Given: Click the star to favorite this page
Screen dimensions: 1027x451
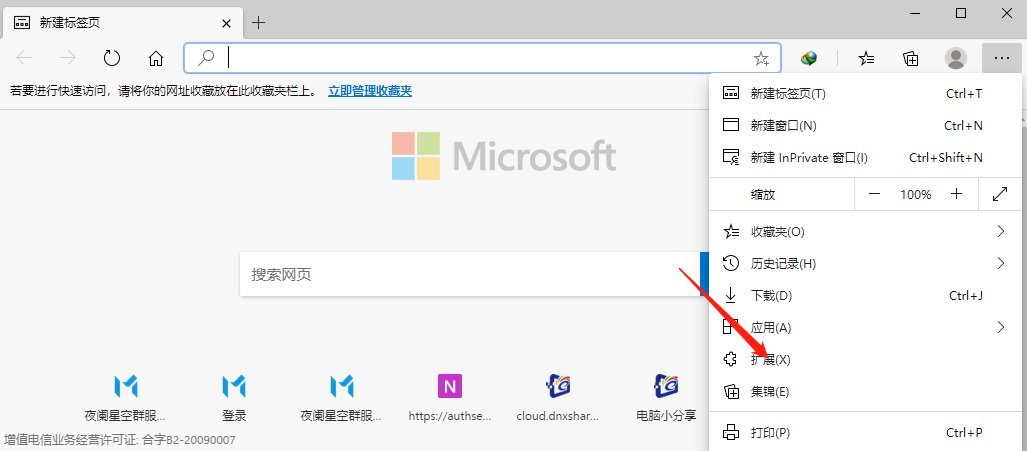Looking at the screenshot, I should tap(761, 58).
